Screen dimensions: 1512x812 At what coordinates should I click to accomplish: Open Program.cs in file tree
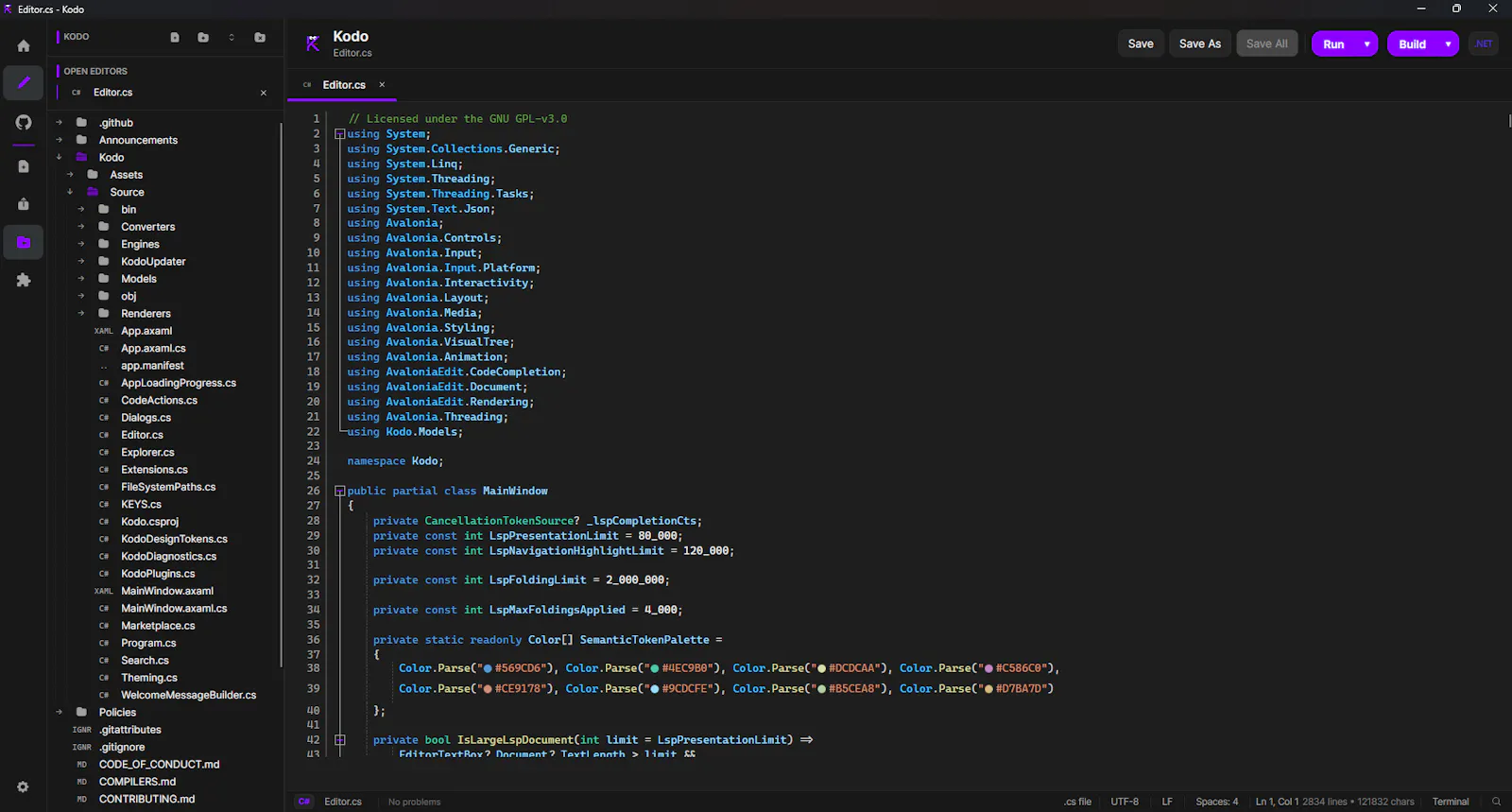point(148,644)
